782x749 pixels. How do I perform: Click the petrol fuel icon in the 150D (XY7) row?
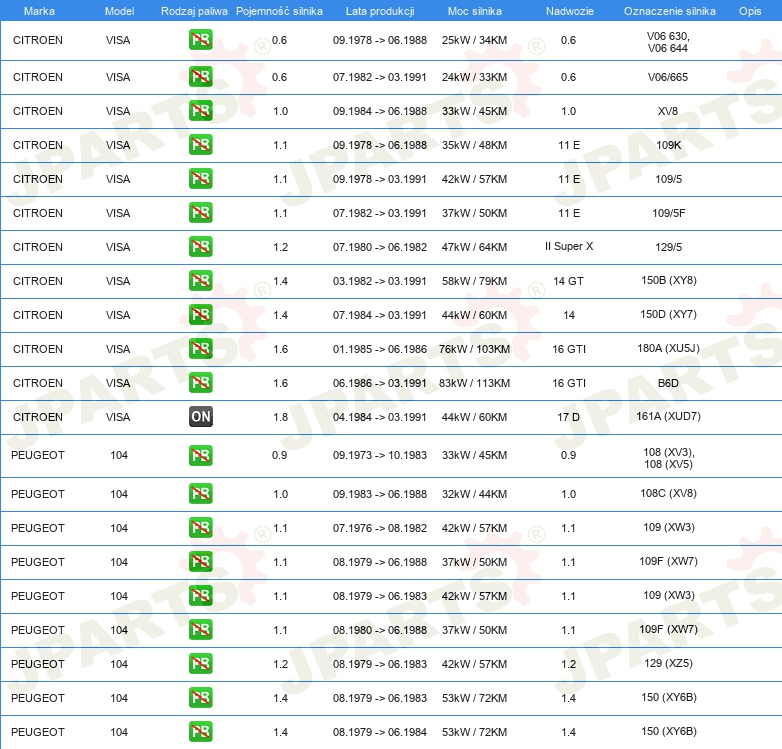click(x=200, y=315)
